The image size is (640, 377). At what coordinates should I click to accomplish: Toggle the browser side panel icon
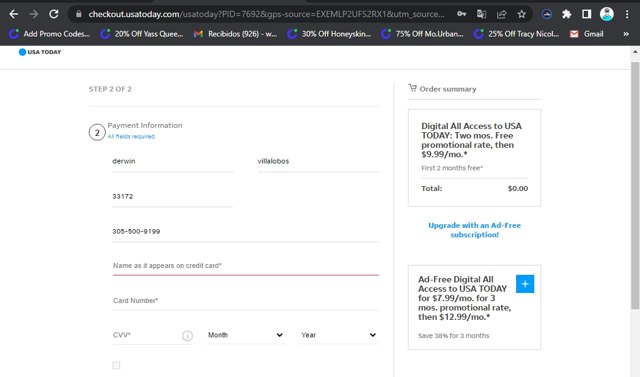click(587, 14)
